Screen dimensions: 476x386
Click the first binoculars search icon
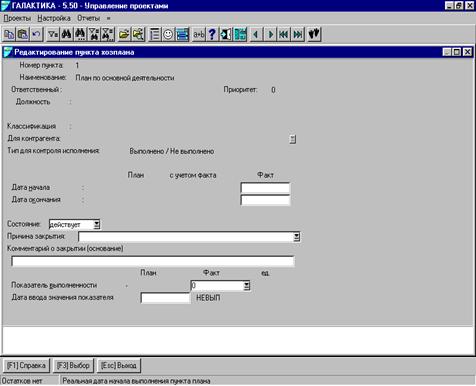pyautogui.click(x=67, y=34)
